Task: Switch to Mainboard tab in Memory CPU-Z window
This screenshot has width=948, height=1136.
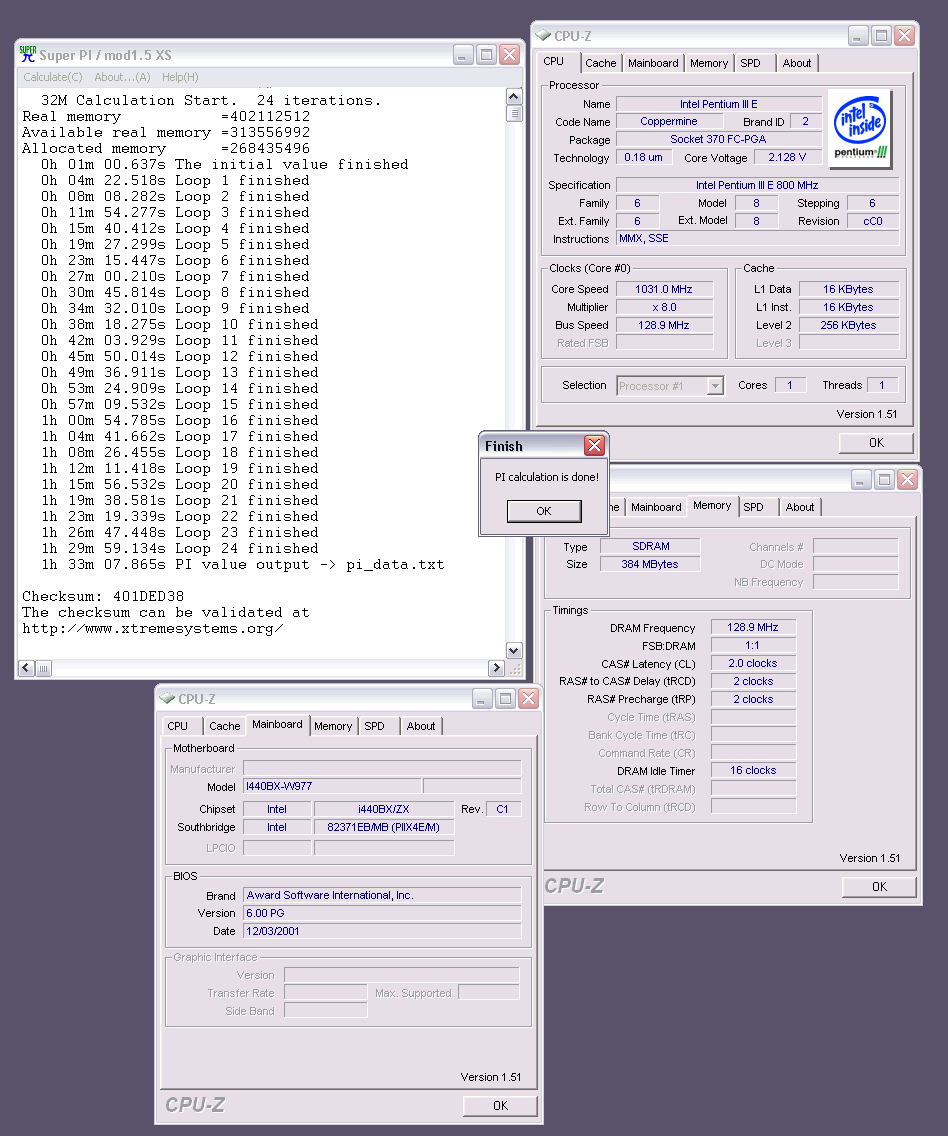Action: 656,507
